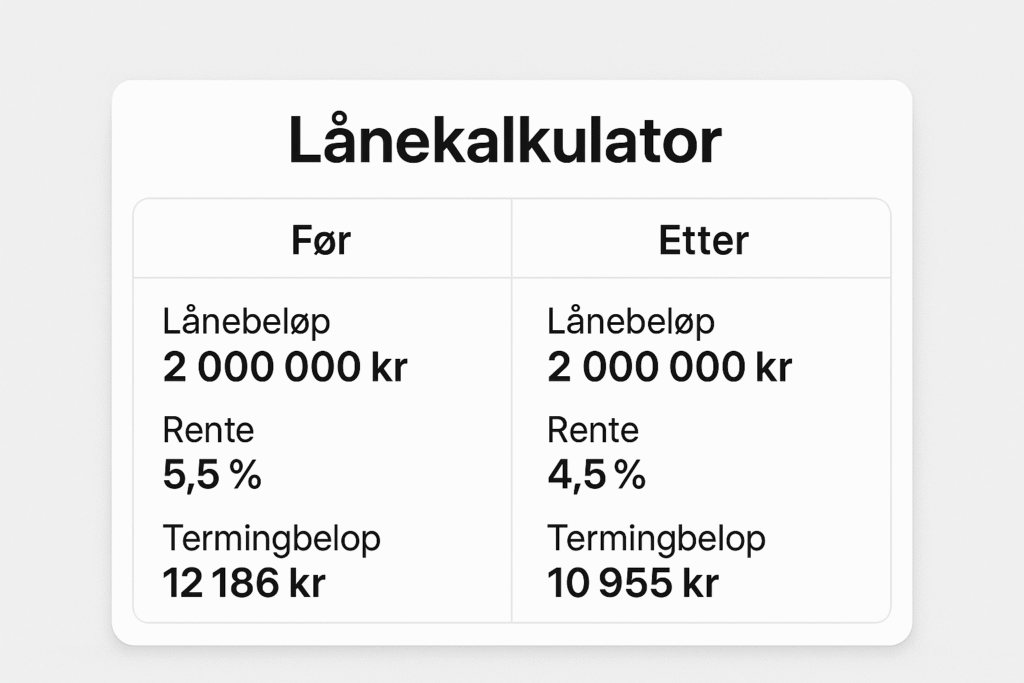Click the Rente label in the Etter column
The image size is (1024, 683).
coord(593,431)
